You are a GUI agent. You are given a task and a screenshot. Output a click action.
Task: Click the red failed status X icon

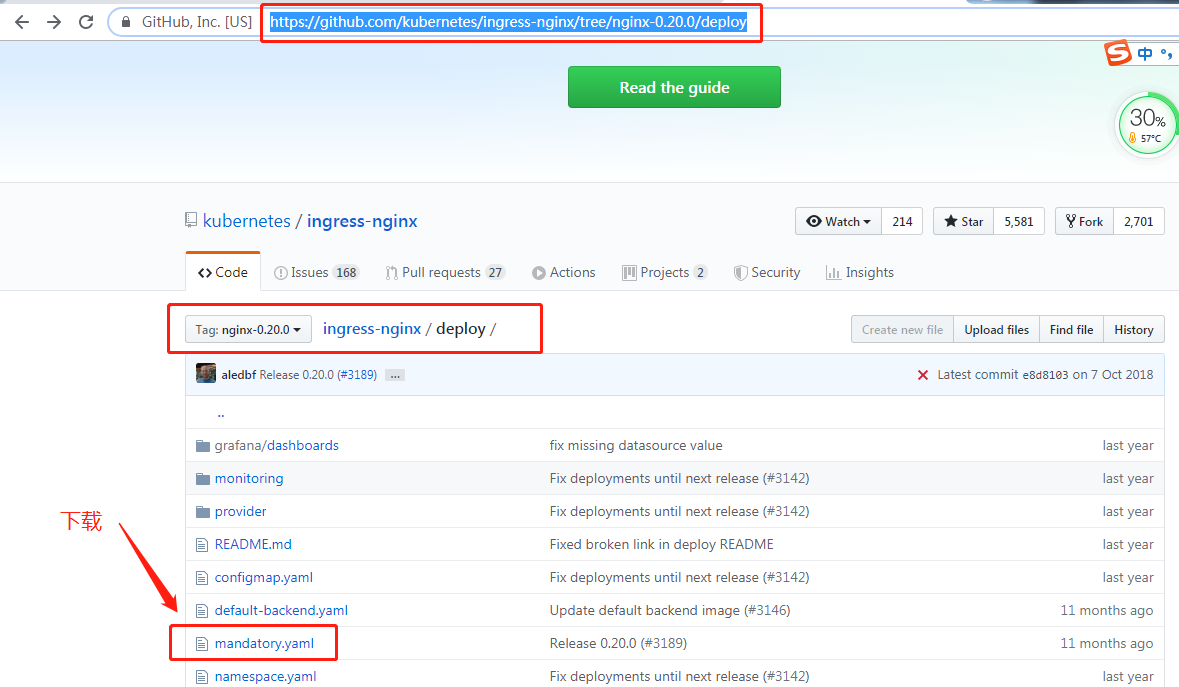pyautogui.click(x=923, y=374)
